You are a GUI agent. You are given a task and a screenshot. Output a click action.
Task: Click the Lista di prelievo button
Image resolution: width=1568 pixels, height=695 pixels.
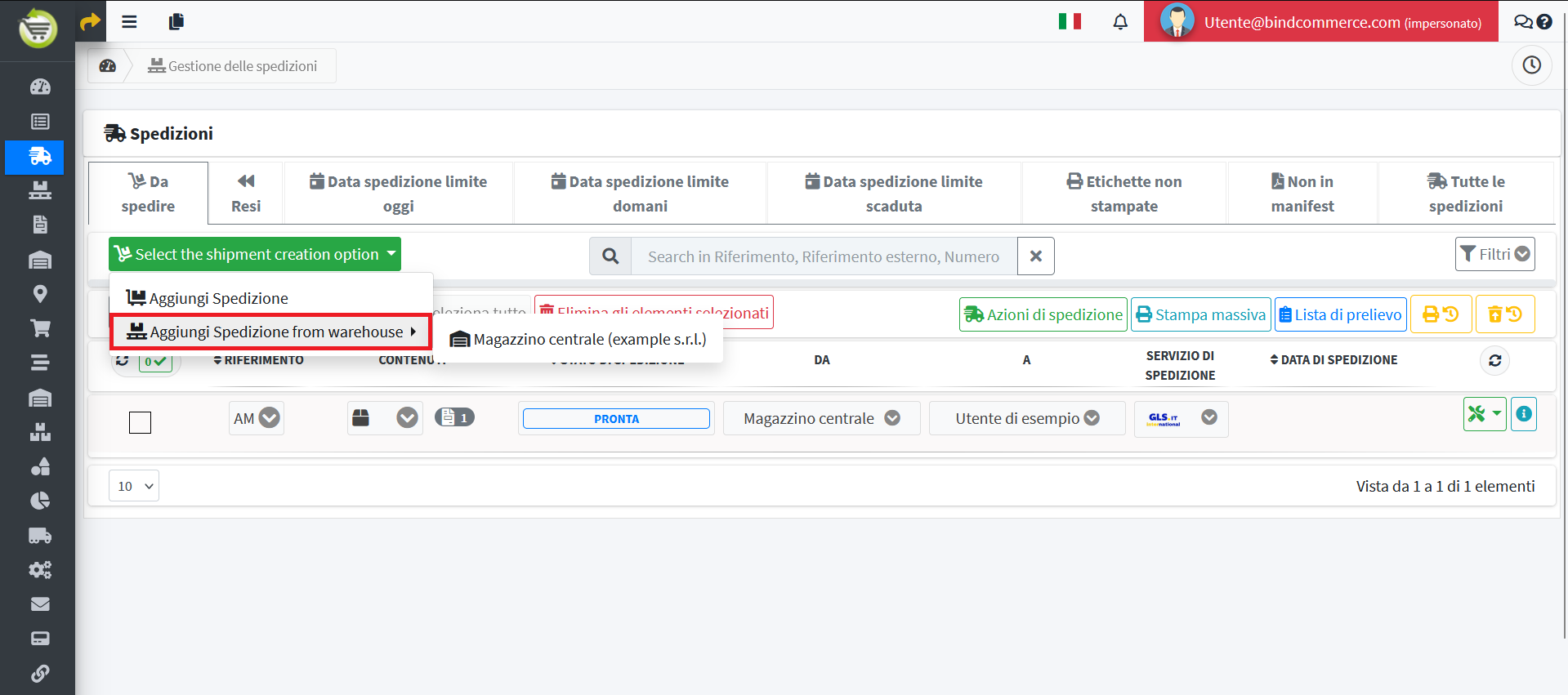(1340, 314)
